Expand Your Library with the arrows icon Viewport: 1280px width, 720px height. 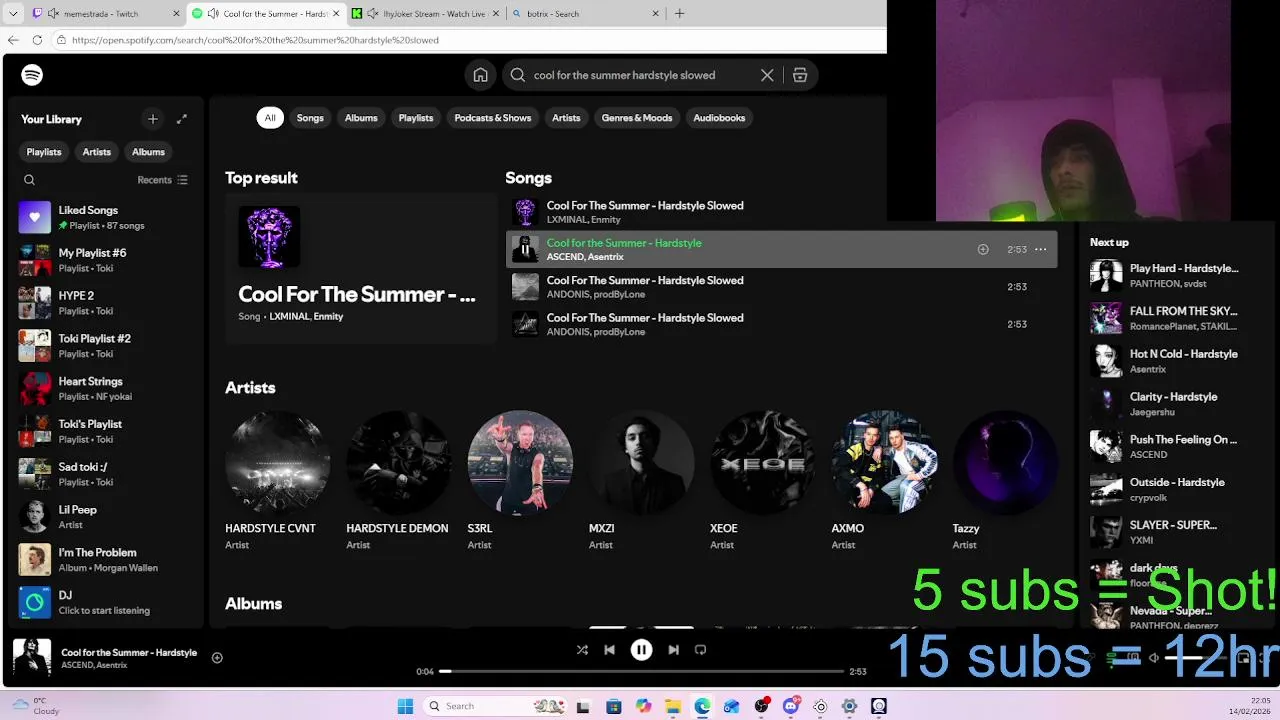[x=182, y=119]
